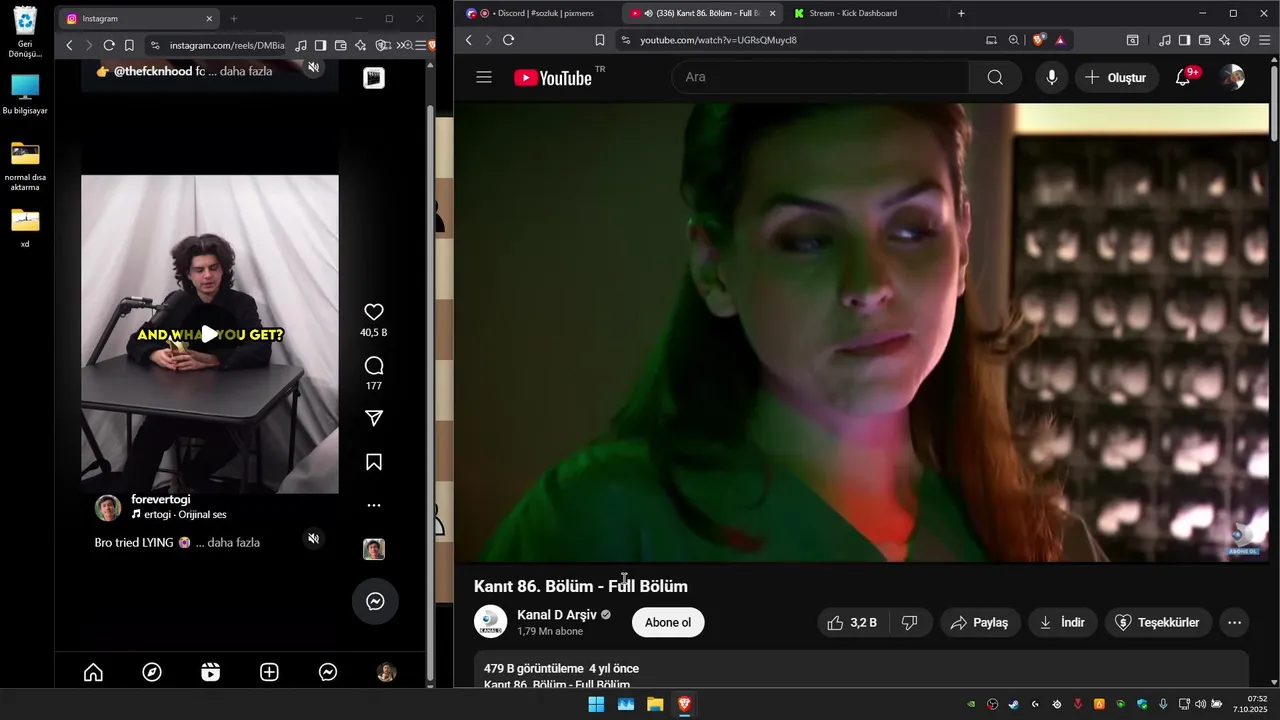Like the video showing 3,2 B
Image resolution: width=1280 pixels, height=720 pixels.
852,622
